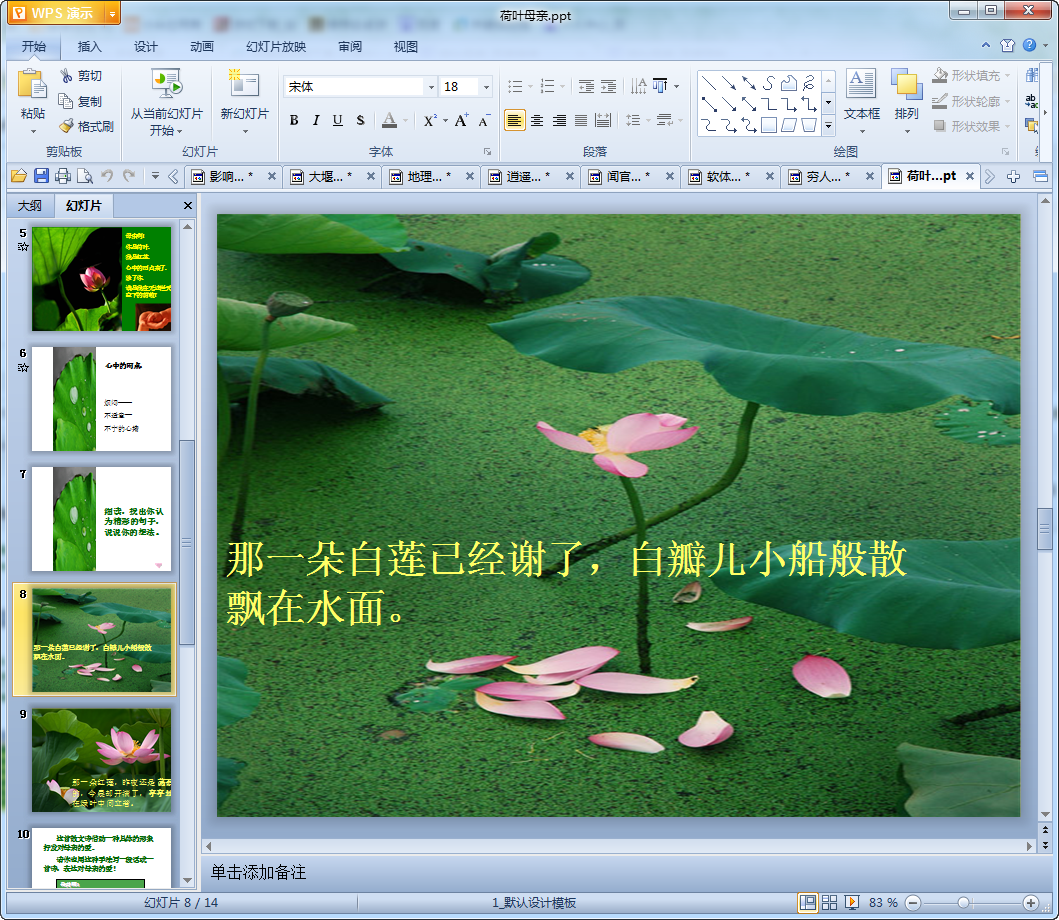Screen dimensions: 1059x920
Task: Click the Cut scissors icon
Action: [66, 76]
